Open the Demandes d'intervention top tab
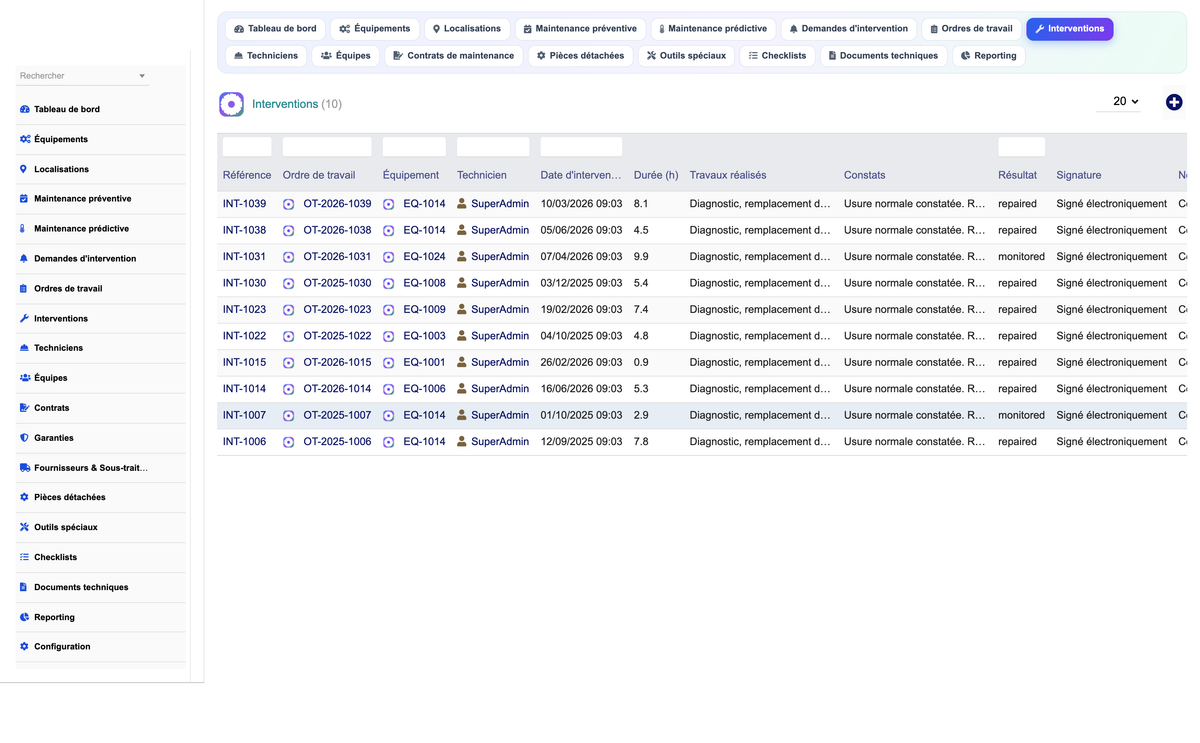 click(848, 29)
